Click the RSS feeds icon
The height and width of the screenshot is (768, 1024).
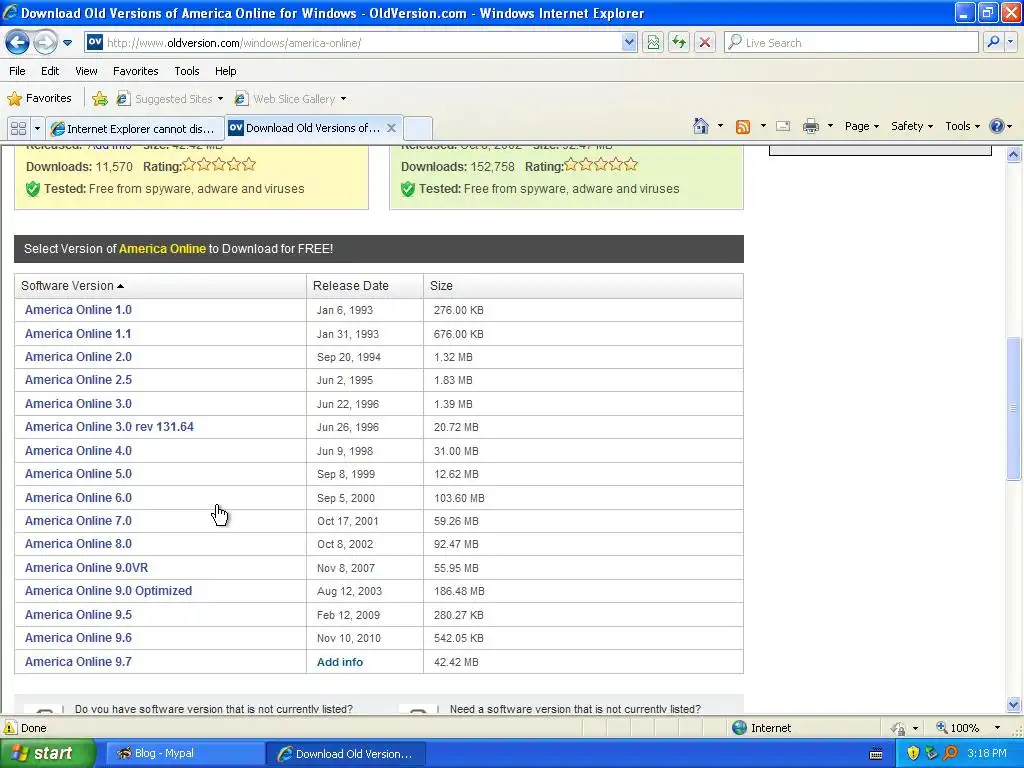coord(743,127)
